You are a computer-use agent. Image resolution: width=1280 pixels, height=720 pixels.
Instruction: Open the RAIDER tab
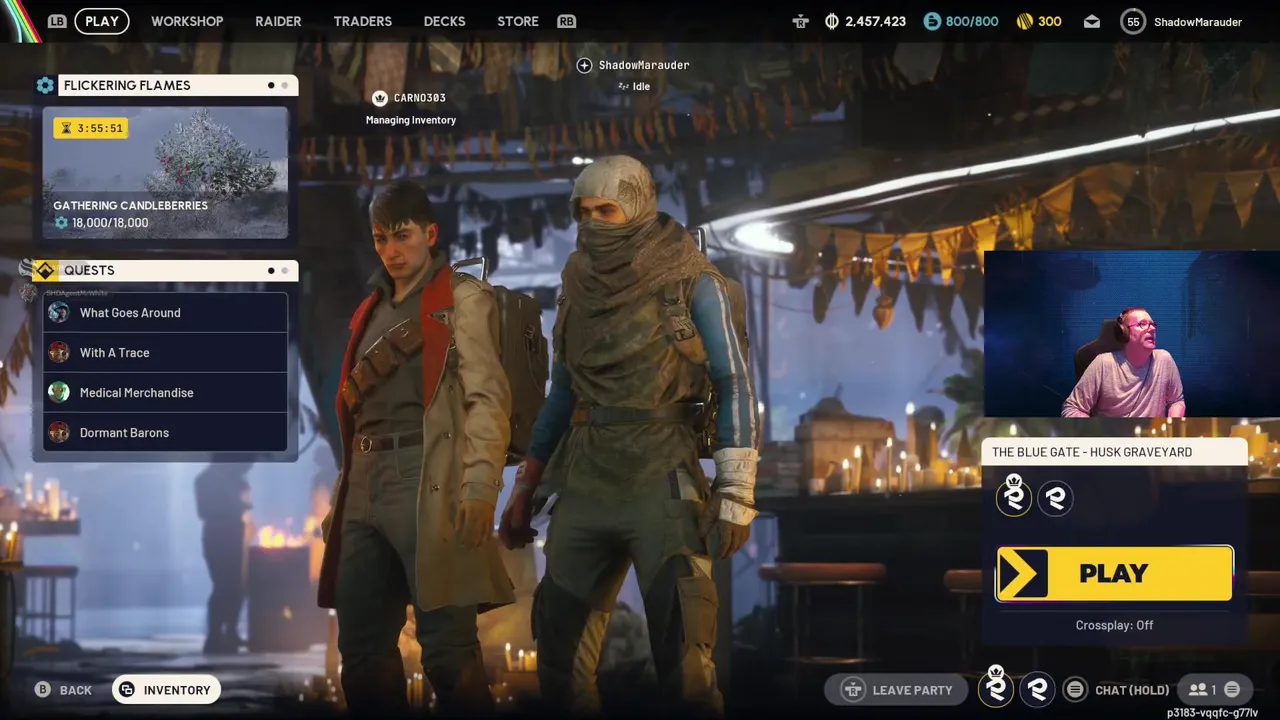coord(278,21)
